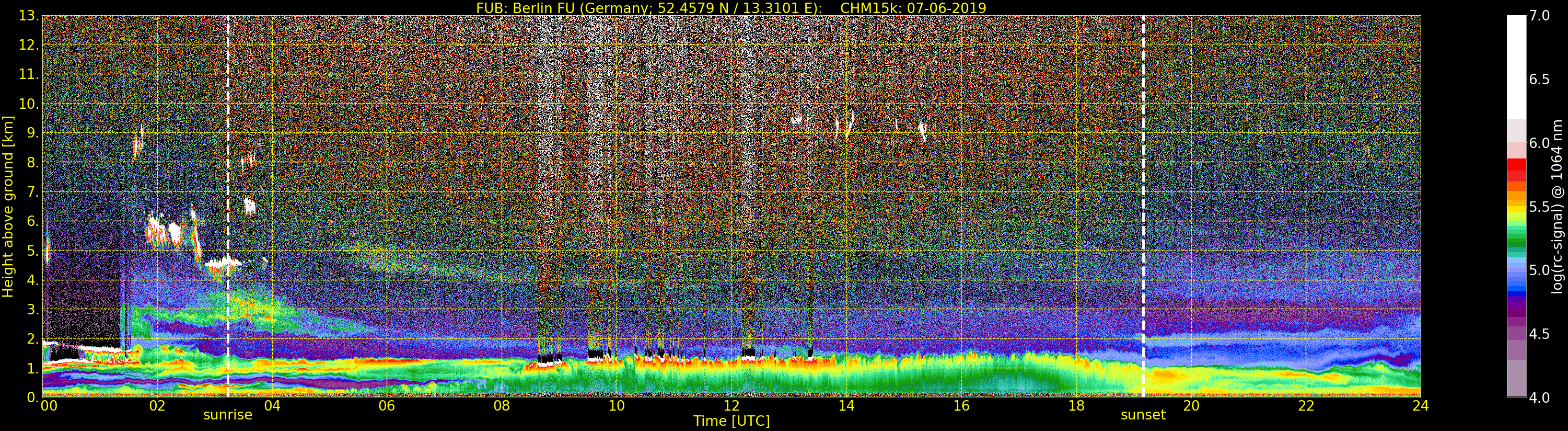Click the height axis tick label "9."
This screenshot has width=1568, height=431.
coord(32,133)
